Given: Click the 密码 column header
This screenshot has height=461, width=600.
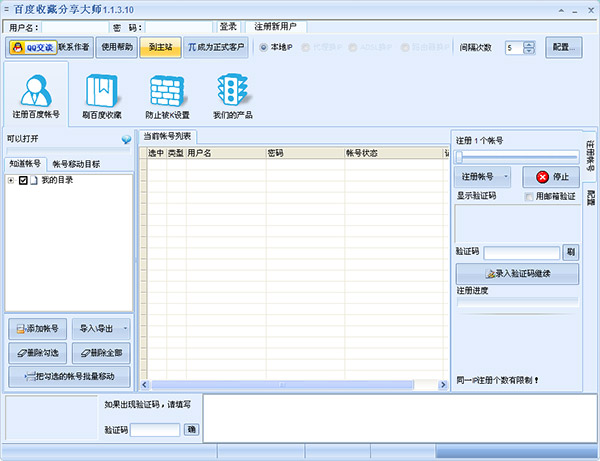Looking at the screenshot, I should coord(305,153).
